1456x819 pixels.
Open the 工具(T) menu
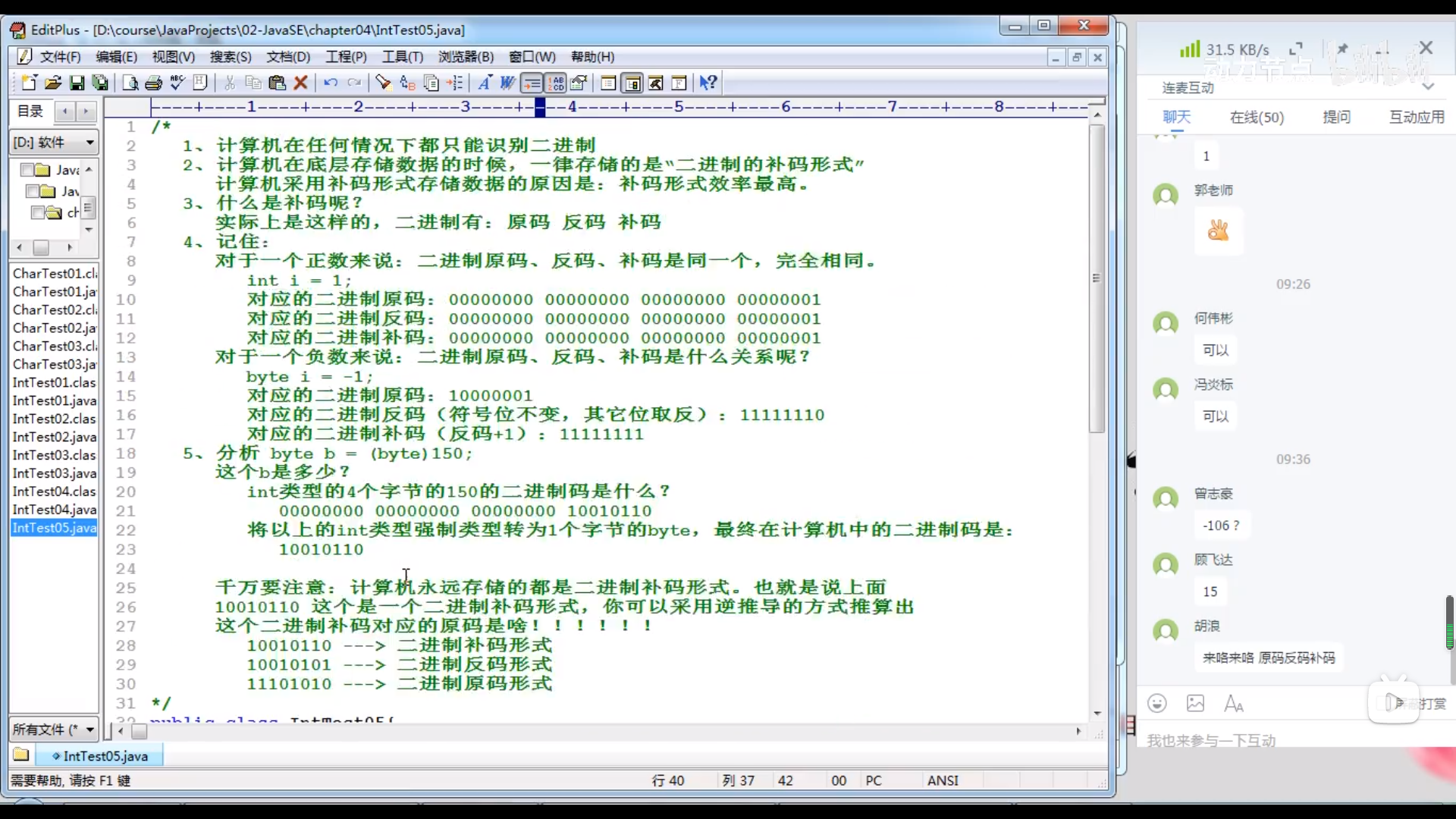coord(402,57)
